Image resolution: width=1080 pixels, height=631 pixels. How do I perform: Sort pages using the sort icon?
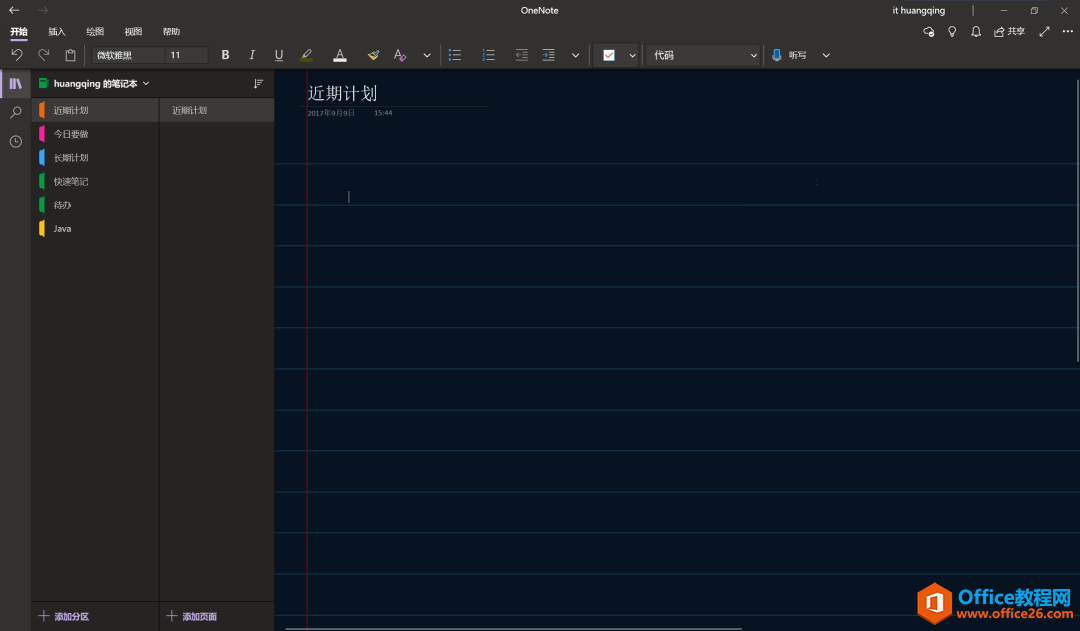tap(258, 84)
